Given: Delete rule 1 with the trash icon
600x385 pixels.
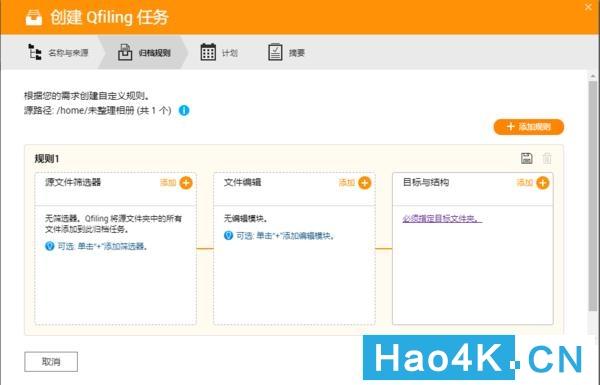Looking at the screenshot, I should click(547, 158).
